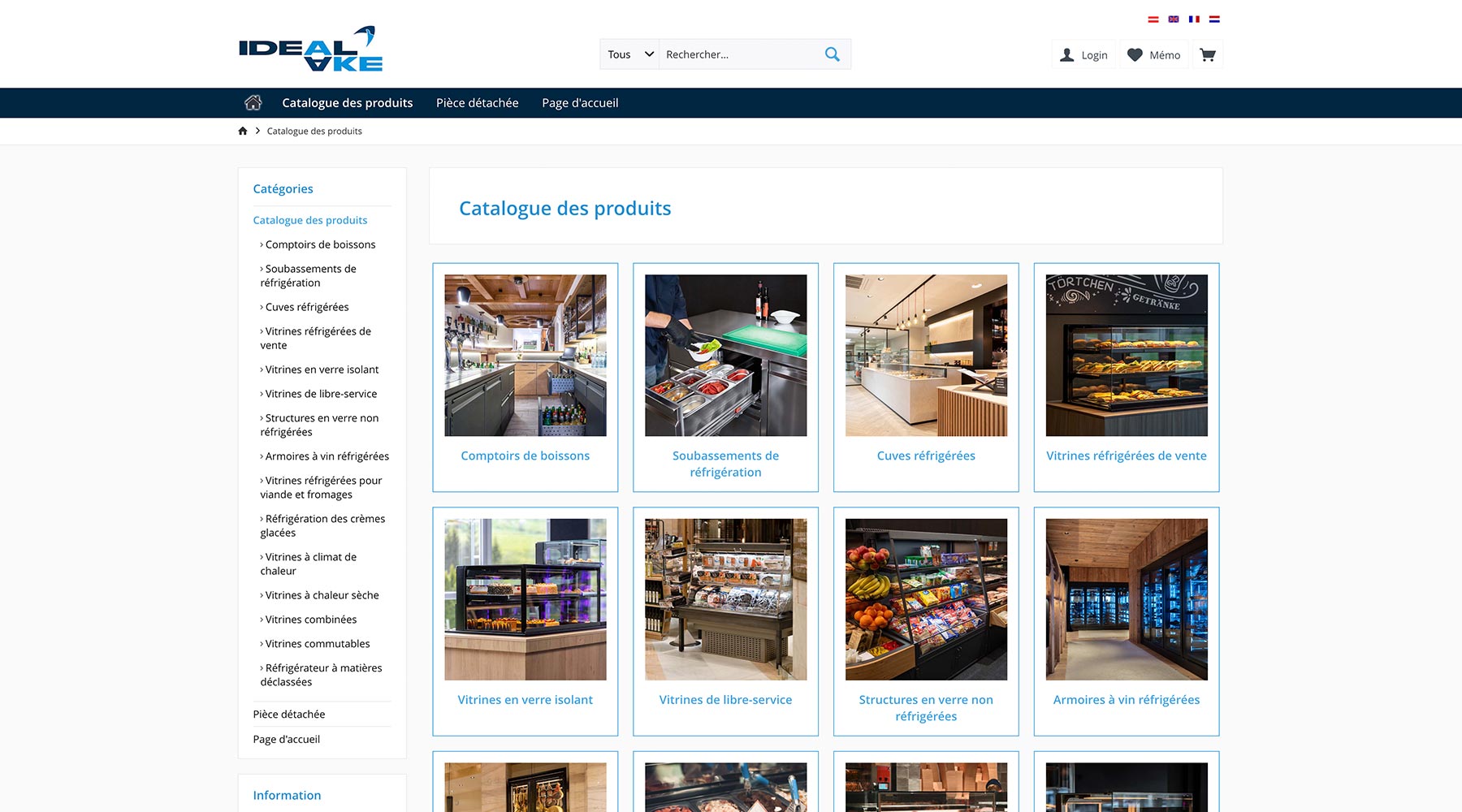Expand the 'Cuves réfrigérées' sidebar category

[x=306, y=307]
